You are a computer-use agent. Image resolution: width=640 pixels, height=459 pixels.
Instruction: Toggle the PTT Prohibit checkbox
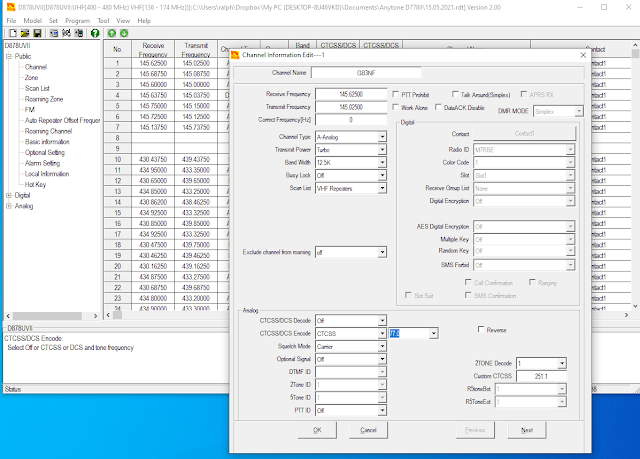[x=395, y=94]
